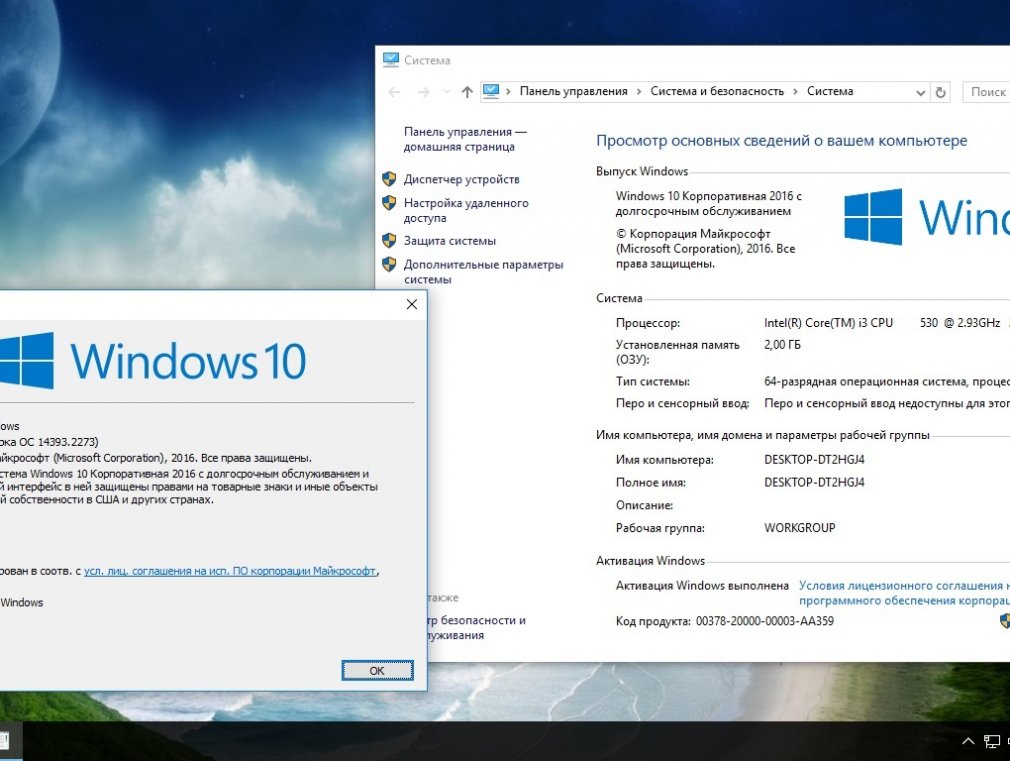This screenshot has width=1010, height=761.
Task: Go up one level in Control Panel
Action: (467, 92)
